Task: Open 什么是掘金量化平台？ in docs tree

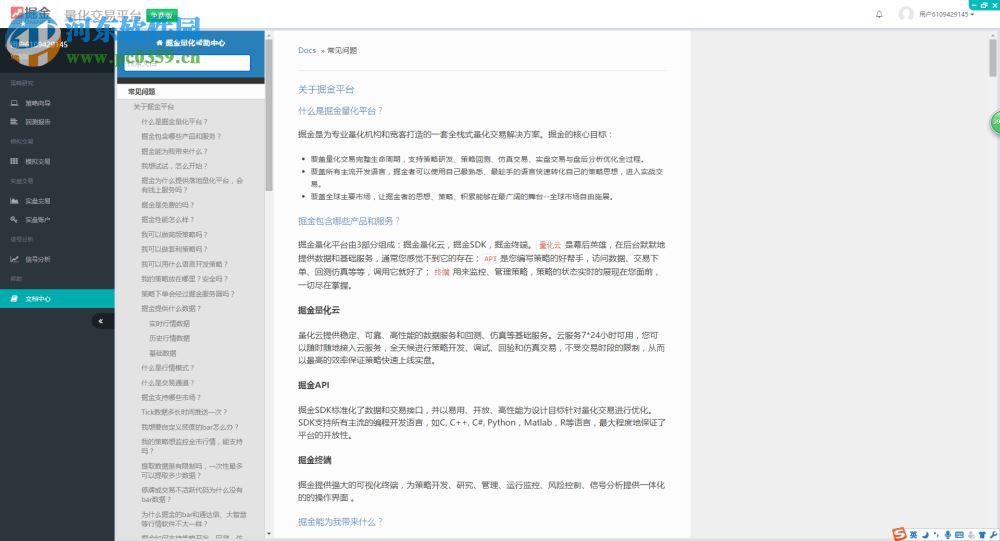Action: pos(174,121)
